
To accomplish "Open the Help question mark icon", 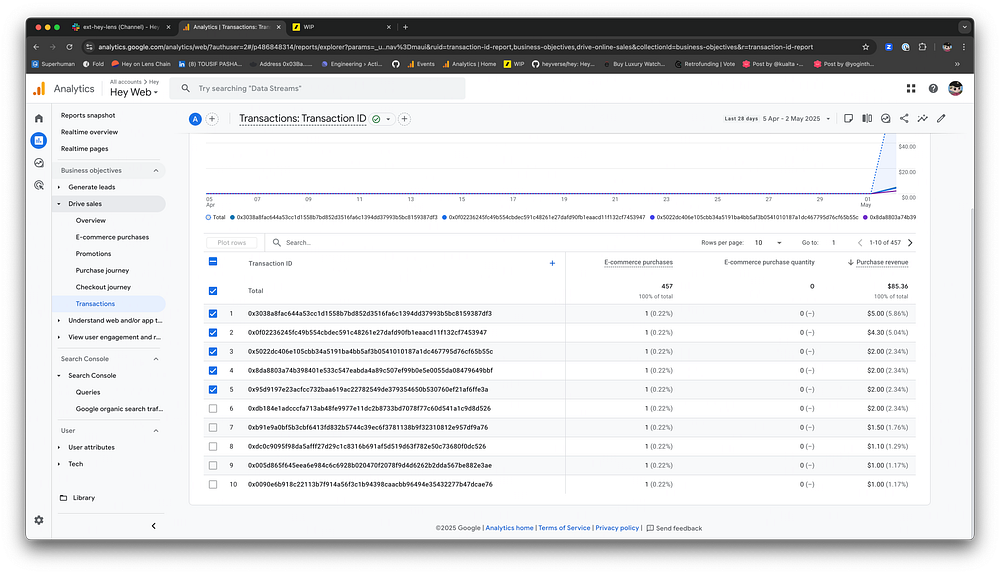I will click(x=933, y=89).
